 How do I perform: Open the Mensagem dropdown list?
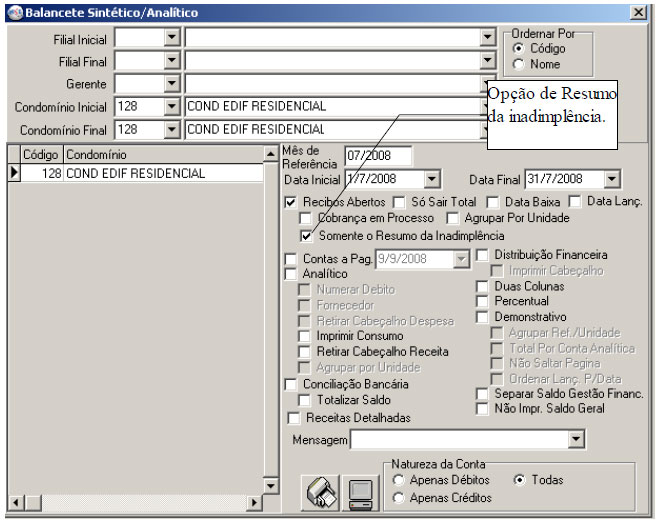575,439
